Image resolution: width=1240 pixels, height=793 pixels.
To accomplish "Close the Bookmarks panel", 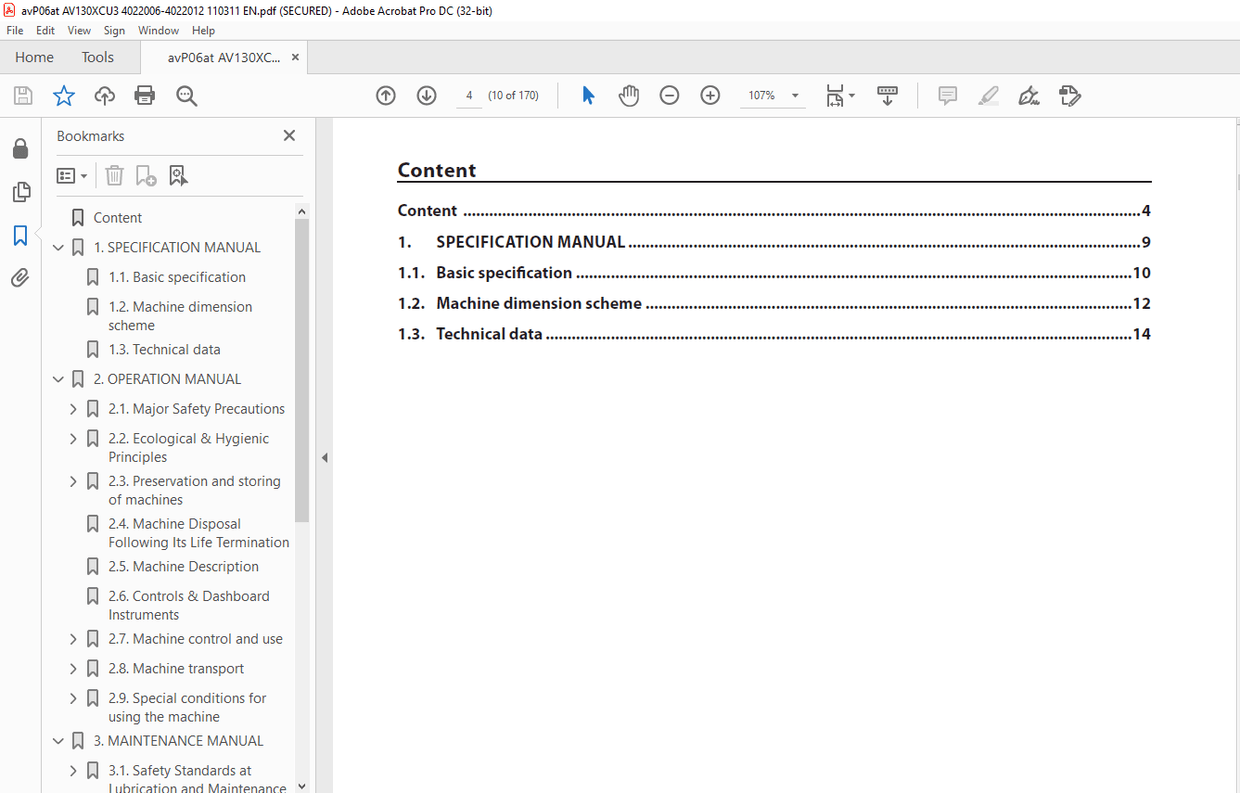I will 289,136.
